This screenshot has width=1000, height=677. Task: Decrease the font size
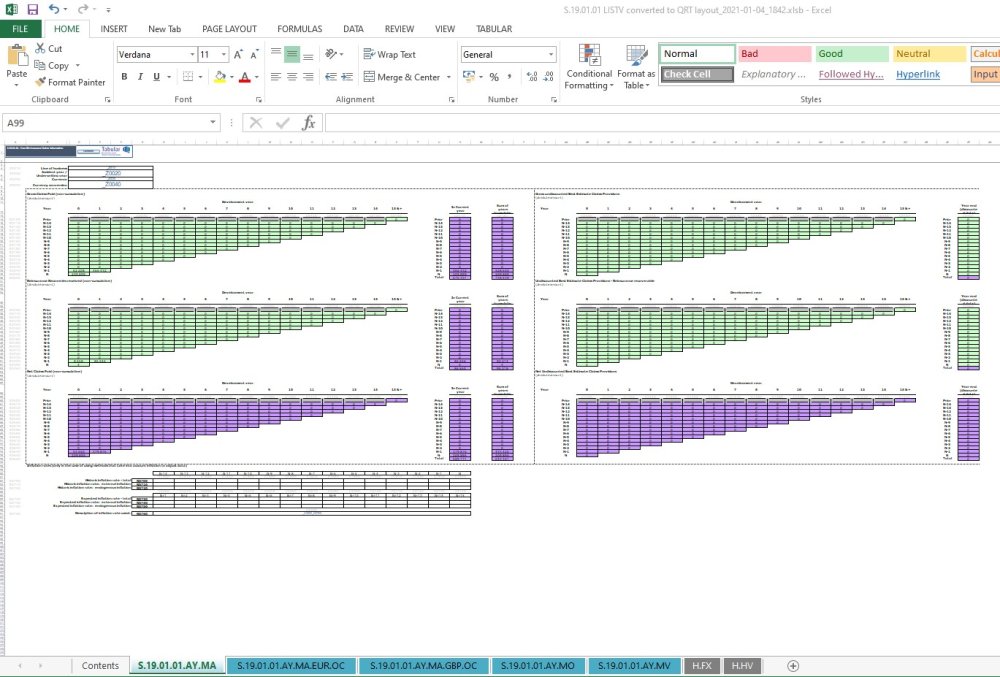pos(254,55)
